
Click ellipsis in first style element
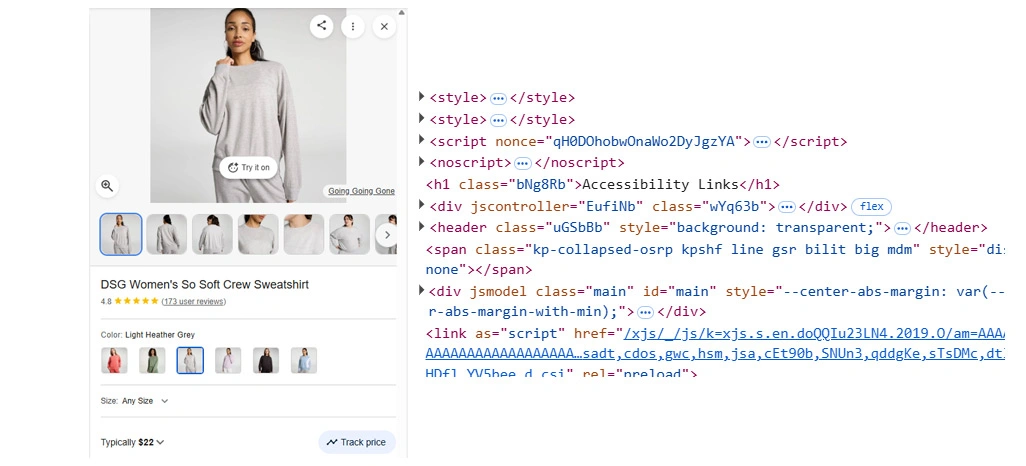tap(499, 98)
